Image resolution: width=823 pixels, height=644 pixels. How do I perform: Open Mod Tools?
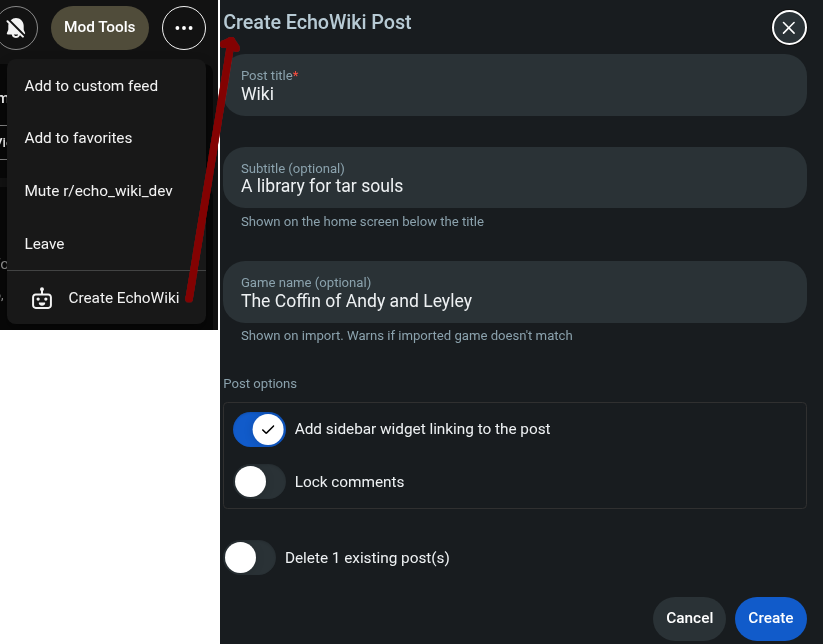point(100,28)
